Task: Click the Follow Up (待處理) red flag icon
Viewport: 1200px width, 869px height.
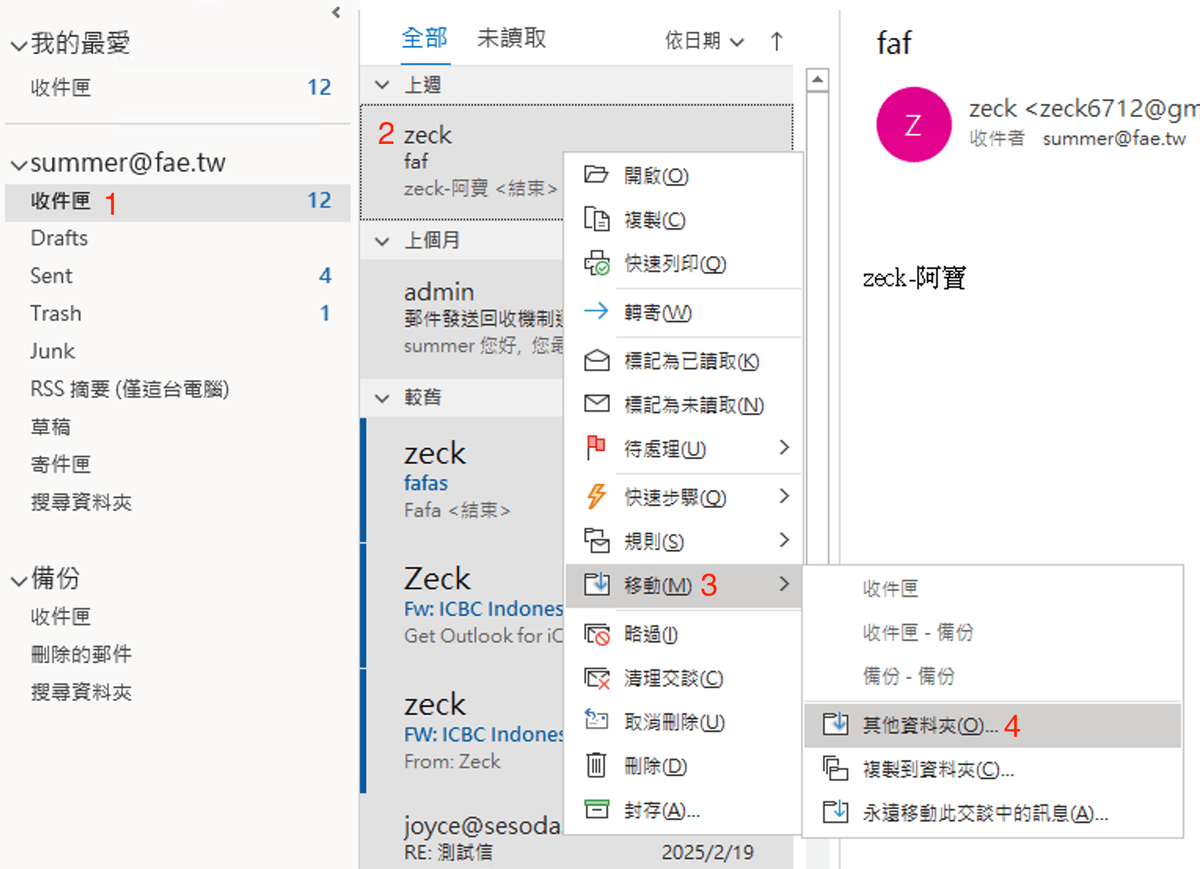Action: [x=596, y=449]
